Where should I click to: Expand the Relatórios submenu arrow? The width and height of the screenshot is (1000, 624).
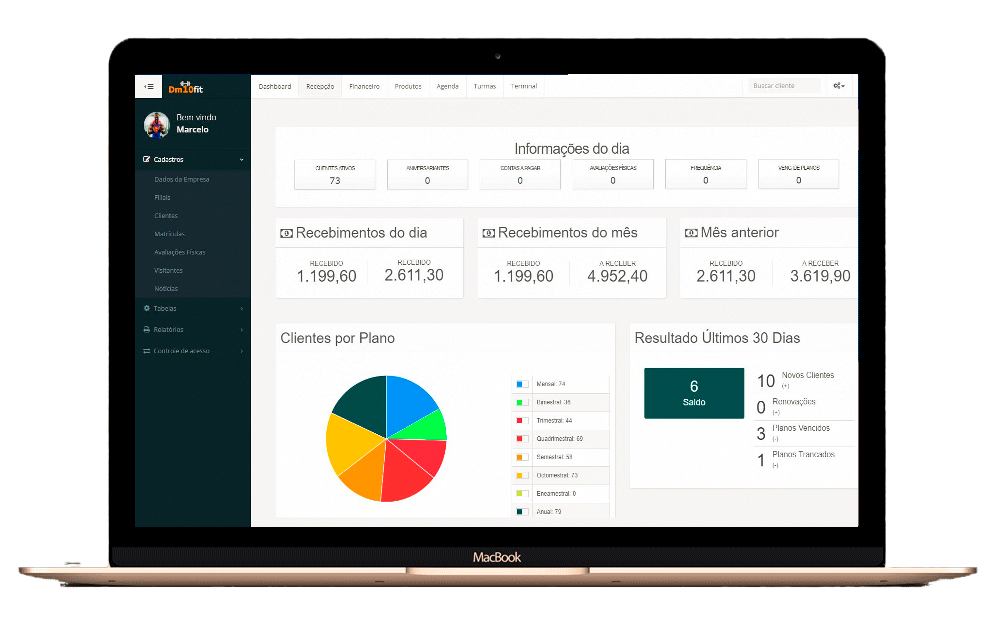pyautogui.click(x=242, y=330)
